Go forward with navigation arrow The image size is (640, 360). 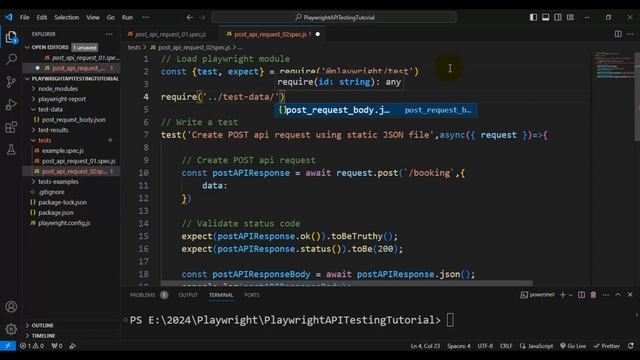click(x=202, y=17)
